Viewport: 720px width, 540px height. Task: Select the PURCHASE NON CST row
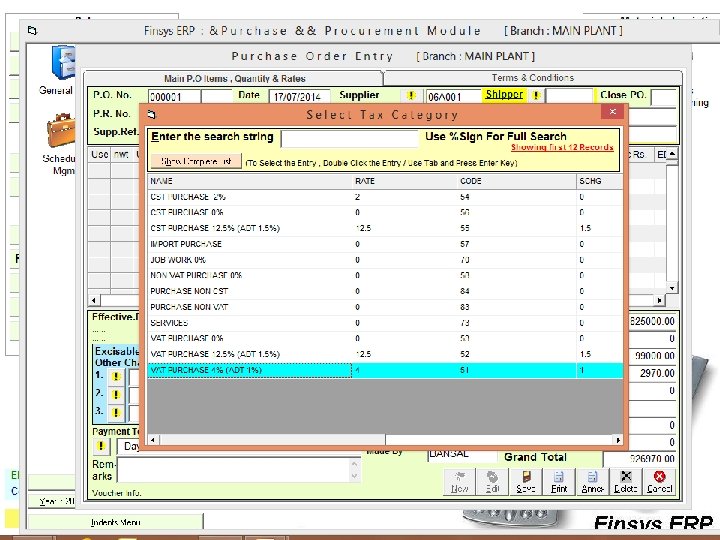click(385, 291)
